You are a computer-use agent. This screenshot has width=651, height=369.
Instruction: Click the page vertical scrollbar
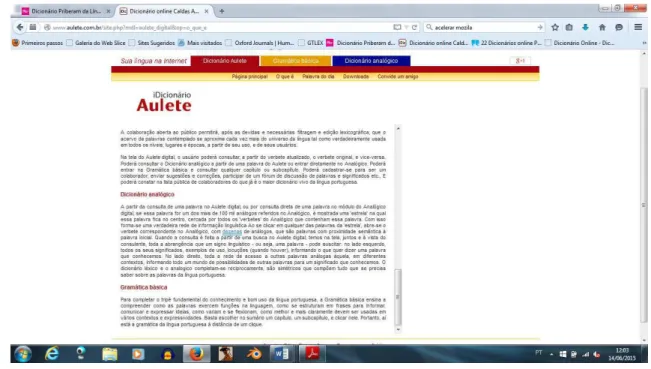pos(644,205)
